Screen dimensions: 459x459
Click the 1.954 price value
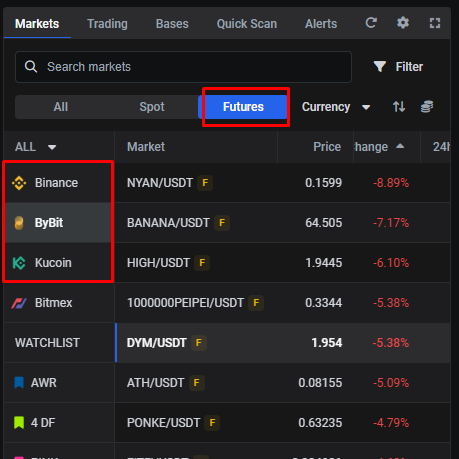(x=327, y=343)
